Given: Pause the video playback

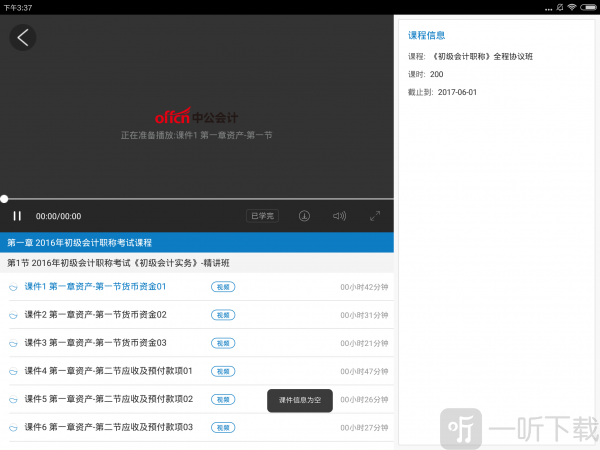Looking at the screenshot, I should [17, 215].
